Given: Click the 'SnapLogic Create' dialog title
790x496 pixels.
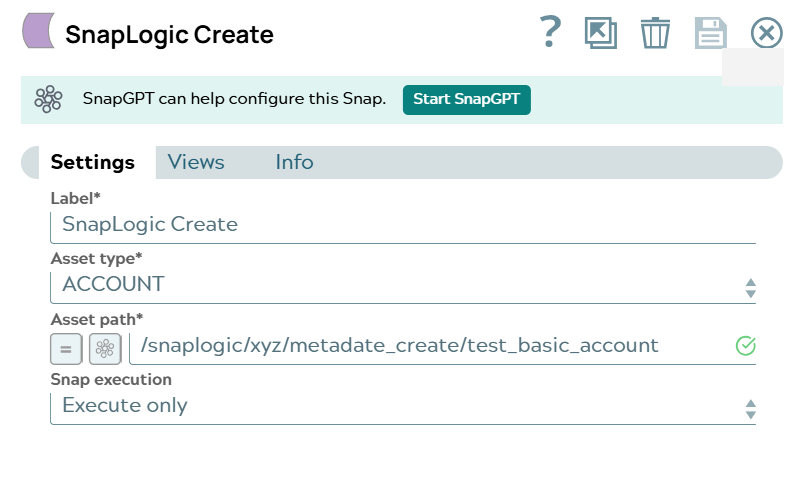Looking at the screenshot, I should [169, 35].
